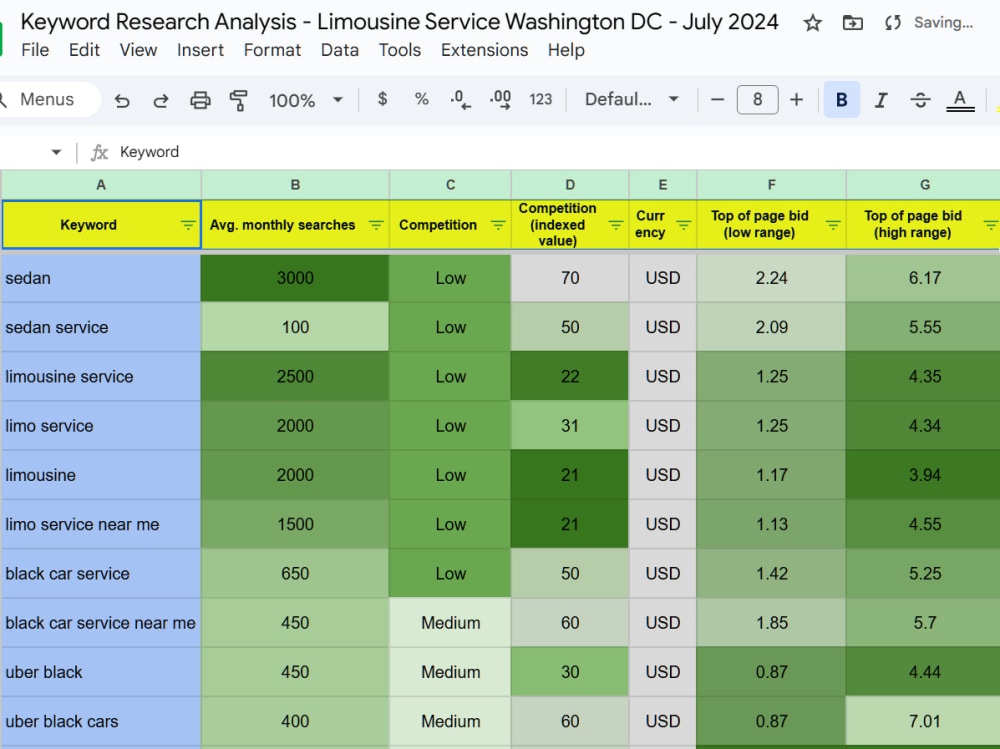The height and width of the screenshot is (749, 1000).
Task: Select column B header
Action: (x=295, y=185)
